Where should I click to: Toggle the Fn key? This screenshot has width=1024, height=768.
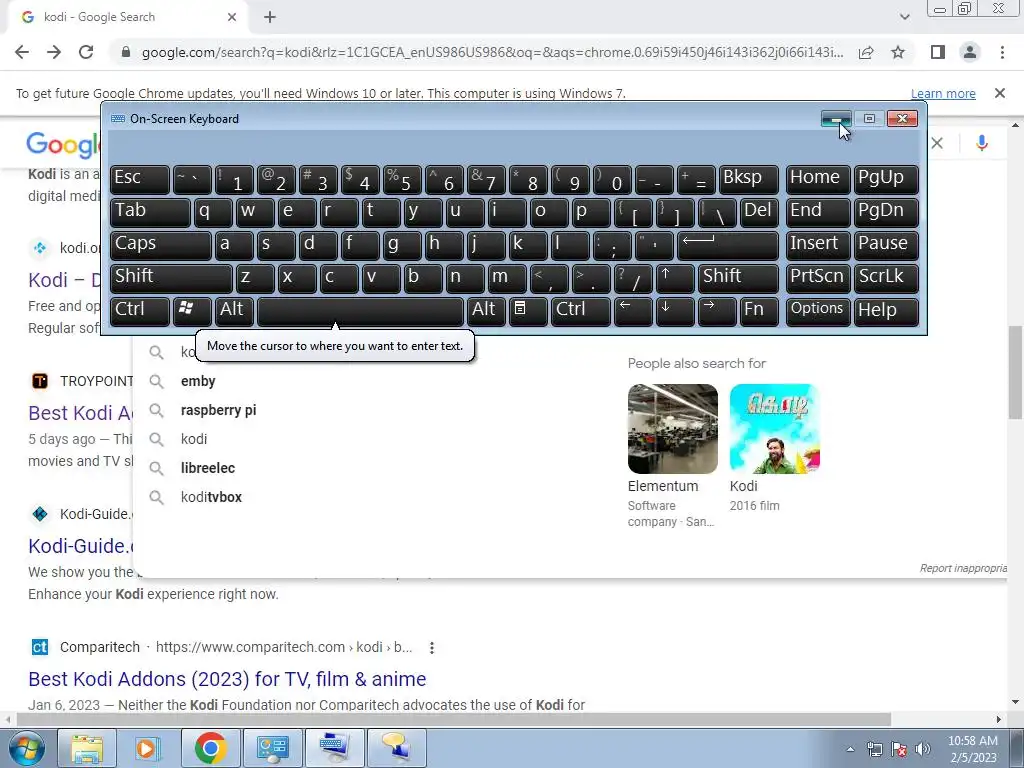point(759,310)
